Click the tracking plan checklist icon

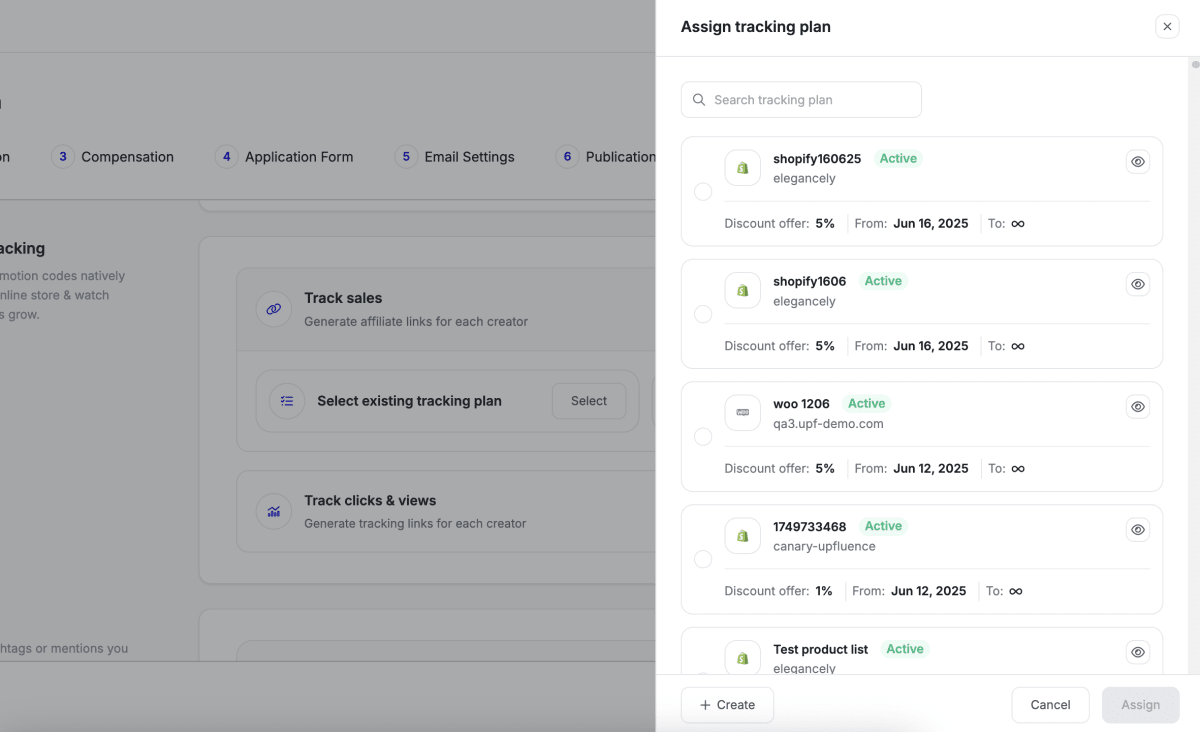click(x=287, y=401)
